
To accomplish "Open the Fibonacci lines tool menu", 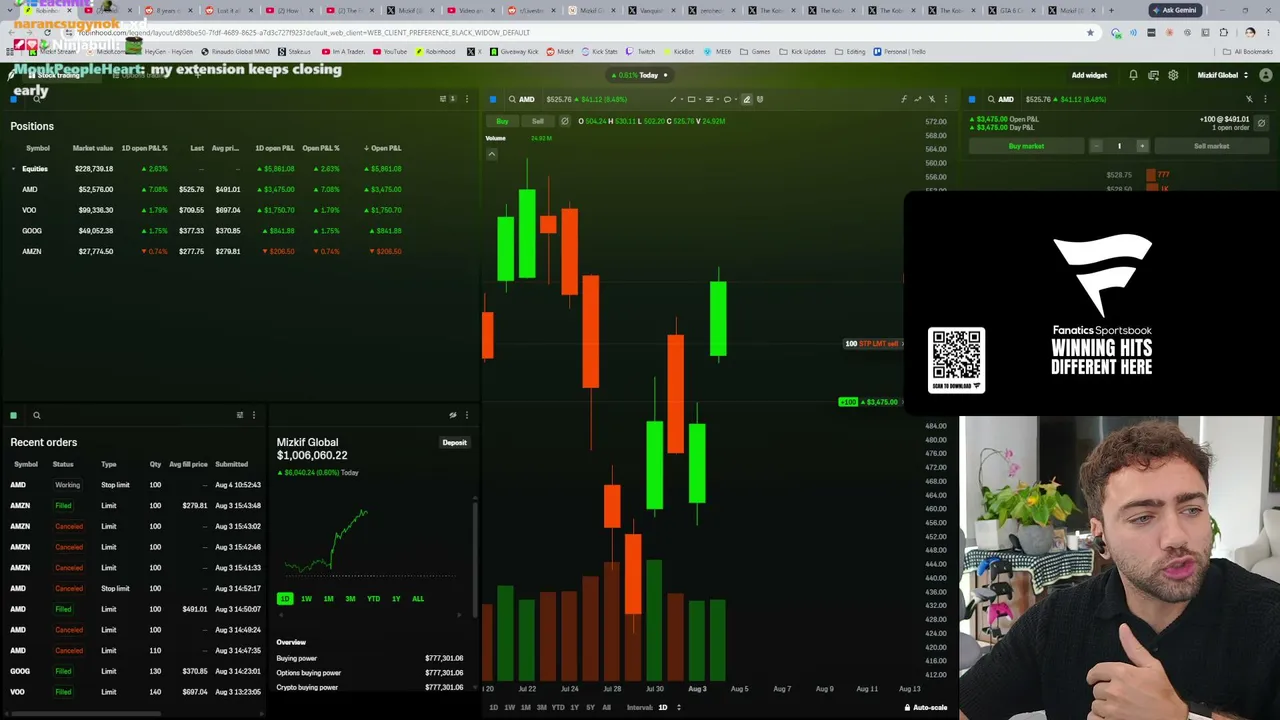I will point(709,99).
